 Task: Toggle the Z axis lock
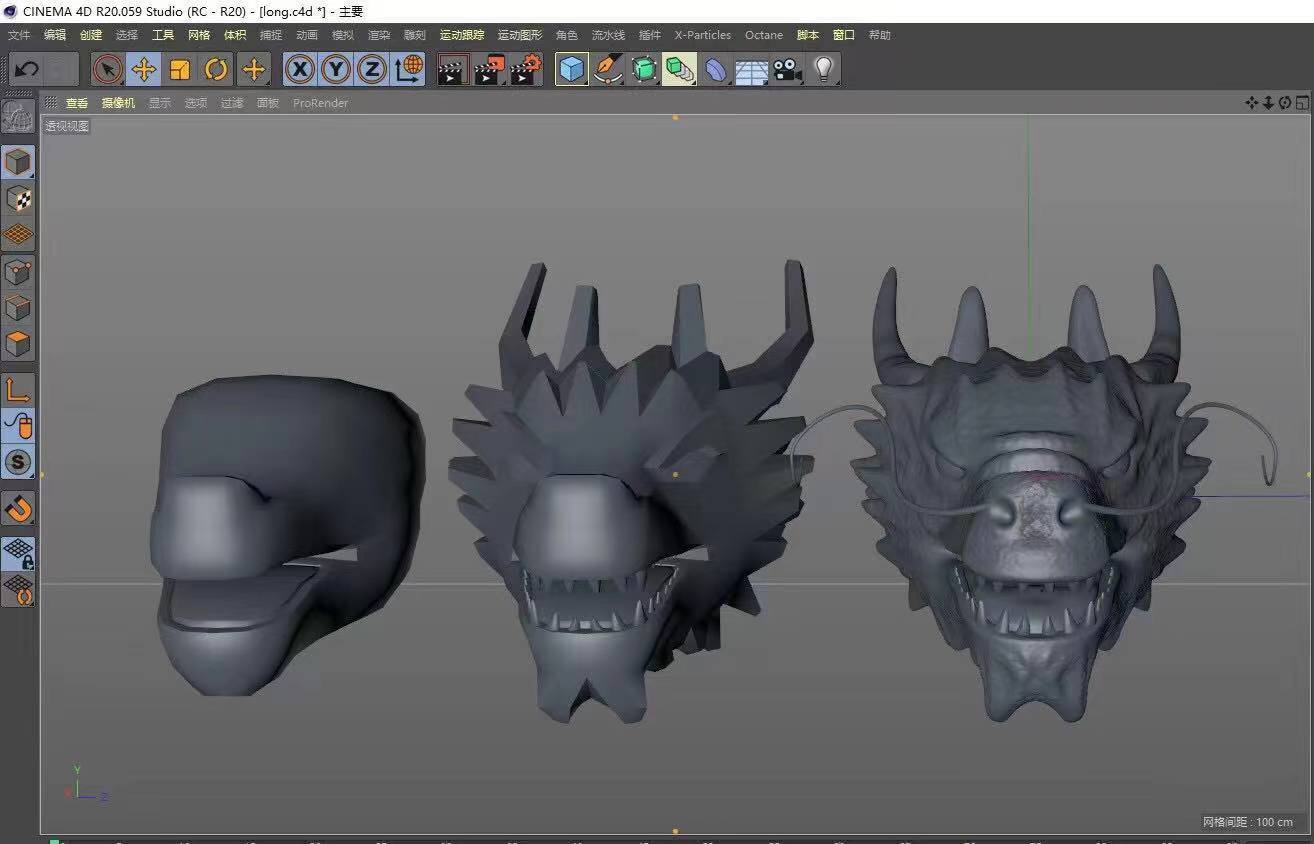372,69
